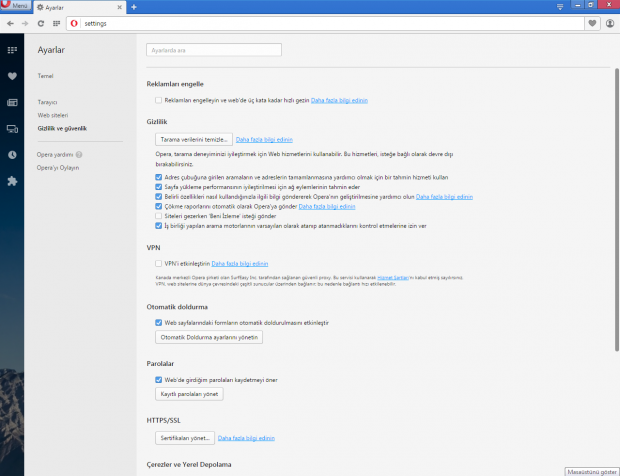Click Sertifikaları yönet button
The image size is (620, 476).
tap(185, 438)
